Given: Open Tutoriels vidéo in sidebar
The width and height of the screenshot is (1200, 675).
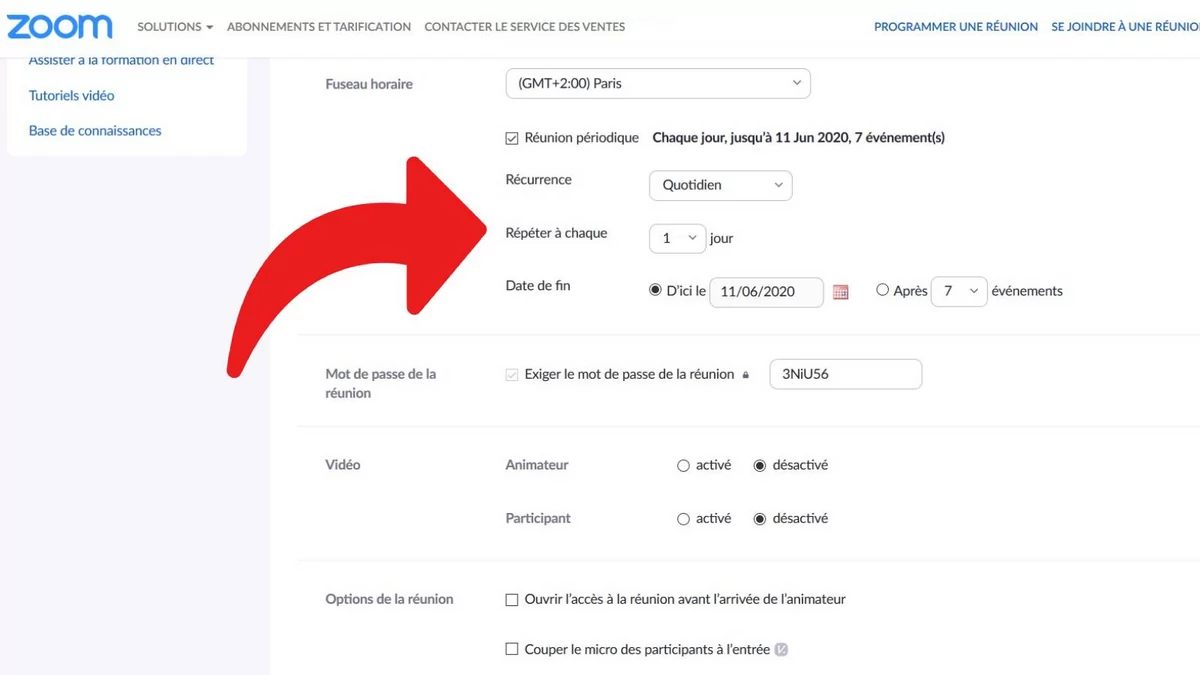Looking at the screenshot, I should point(72,96).
